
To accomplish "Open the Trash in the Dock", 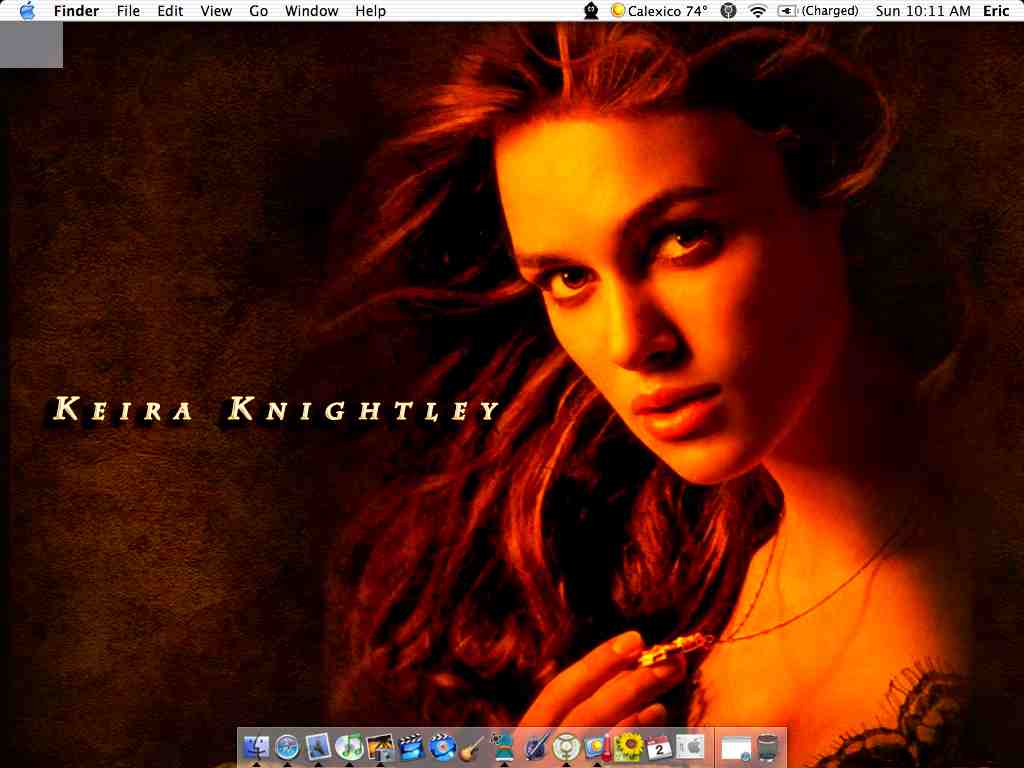I will tap(769, 747).
